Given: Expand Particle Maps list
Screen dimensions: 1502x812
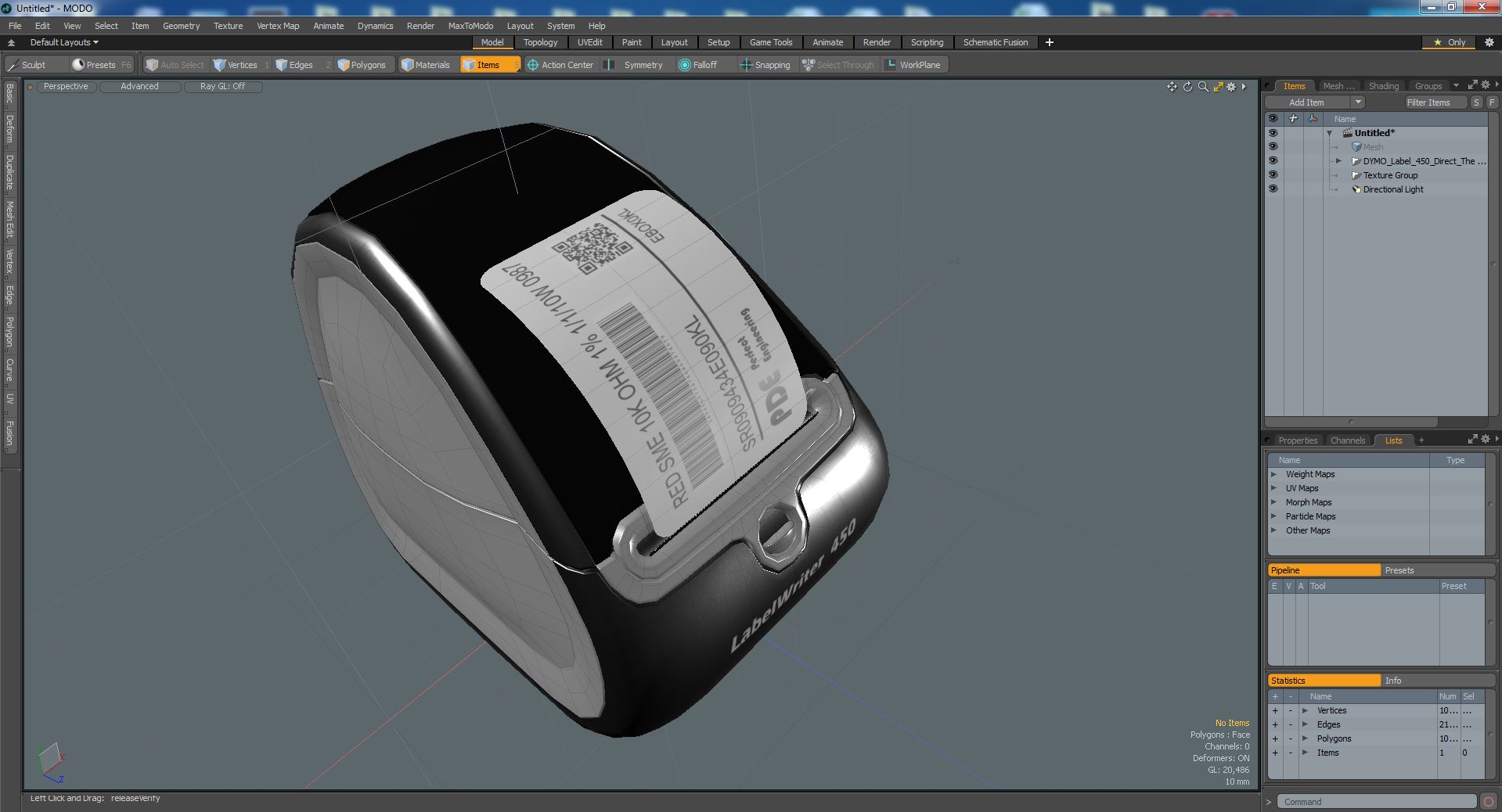Looking at the screenshot, I should point(1273,516).
